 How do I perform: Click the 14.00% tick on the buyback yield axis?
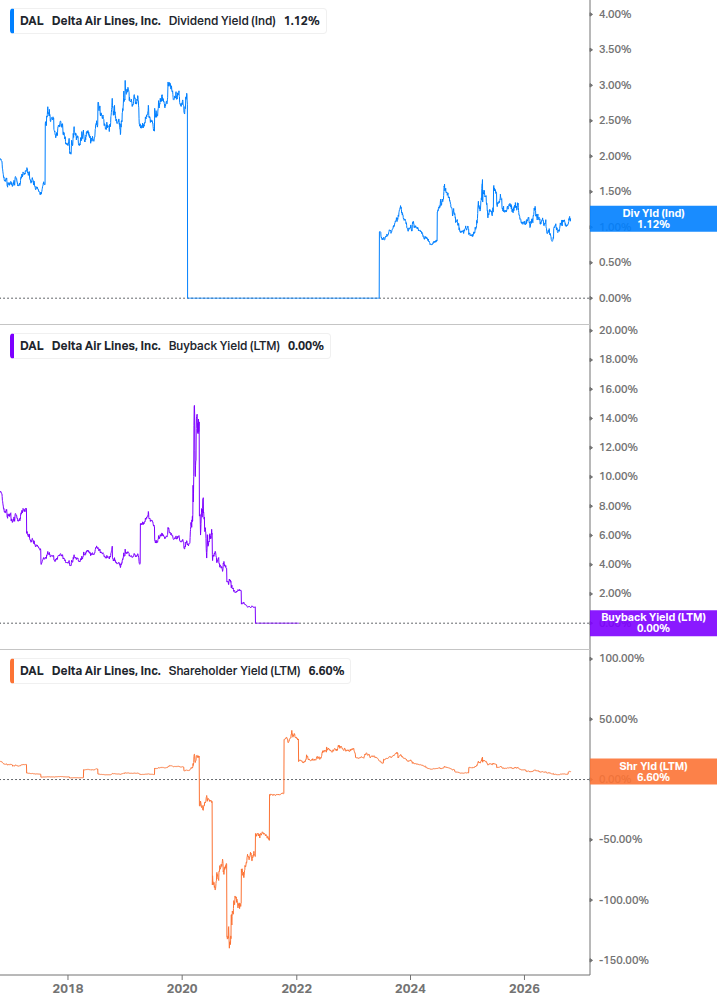[x=618, y=419]
